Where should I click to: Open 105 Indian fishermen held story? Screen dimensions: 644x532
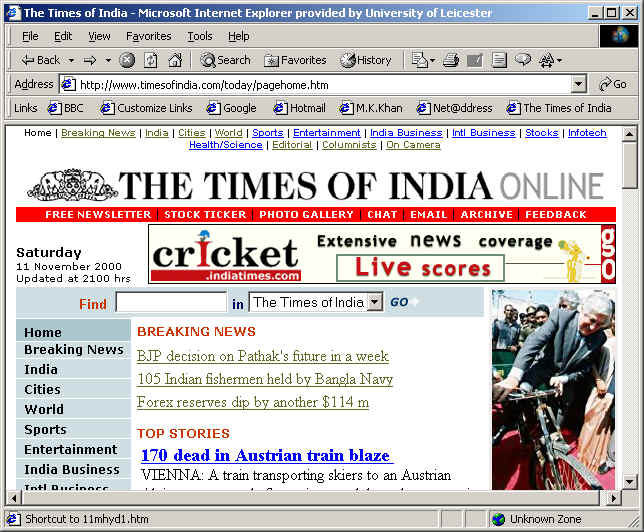[265, 379]
